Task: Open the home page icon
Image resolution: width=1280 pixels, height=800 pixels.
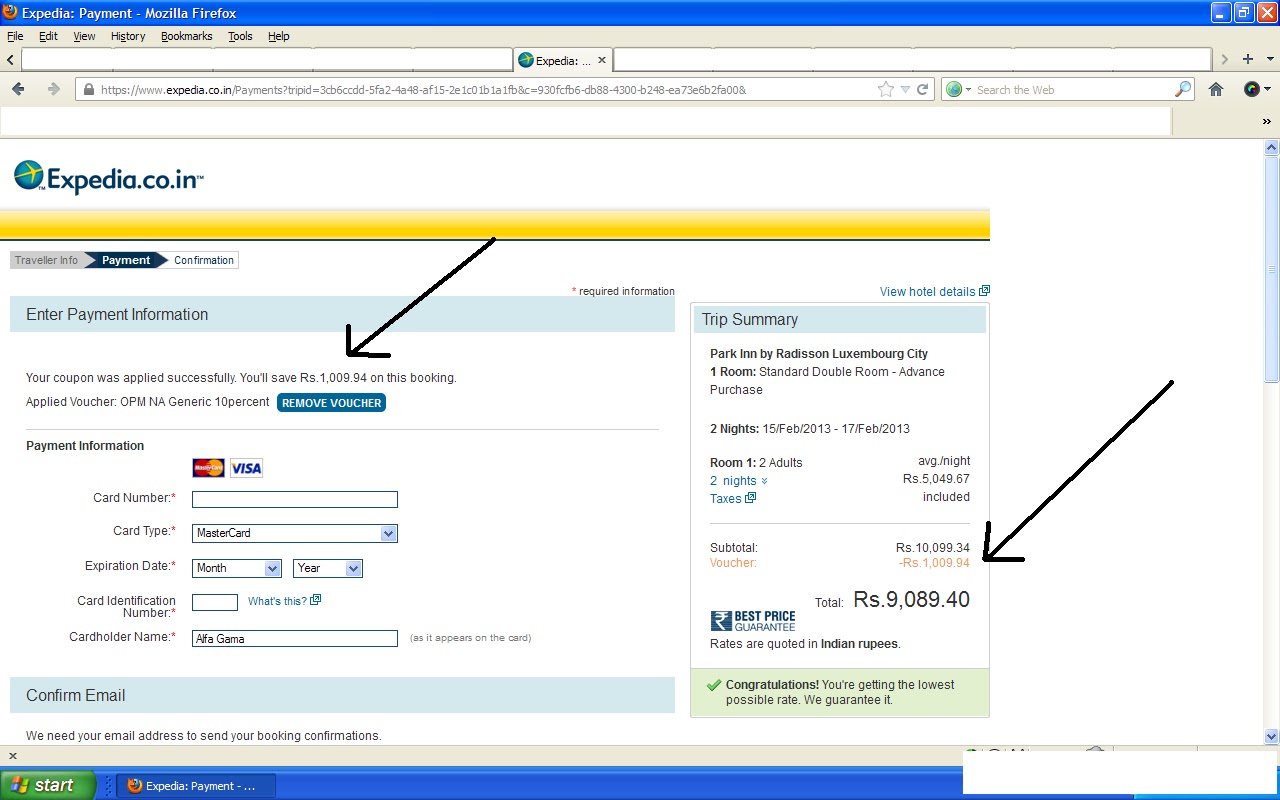Action: (x=1216, y=89)
